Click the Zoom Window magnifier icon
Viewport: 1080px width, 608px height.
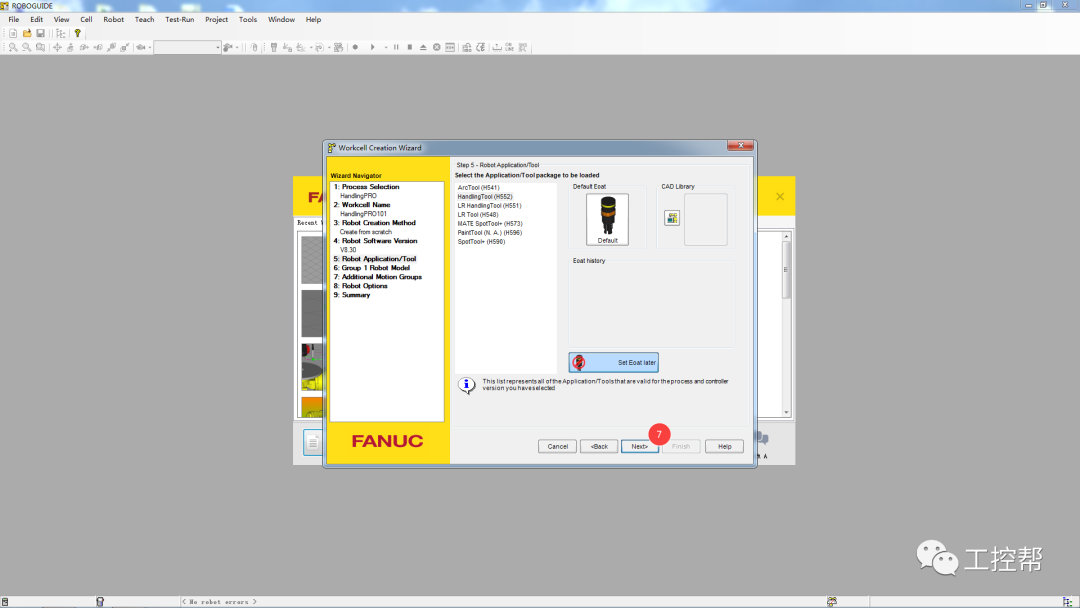pos(41,48)
